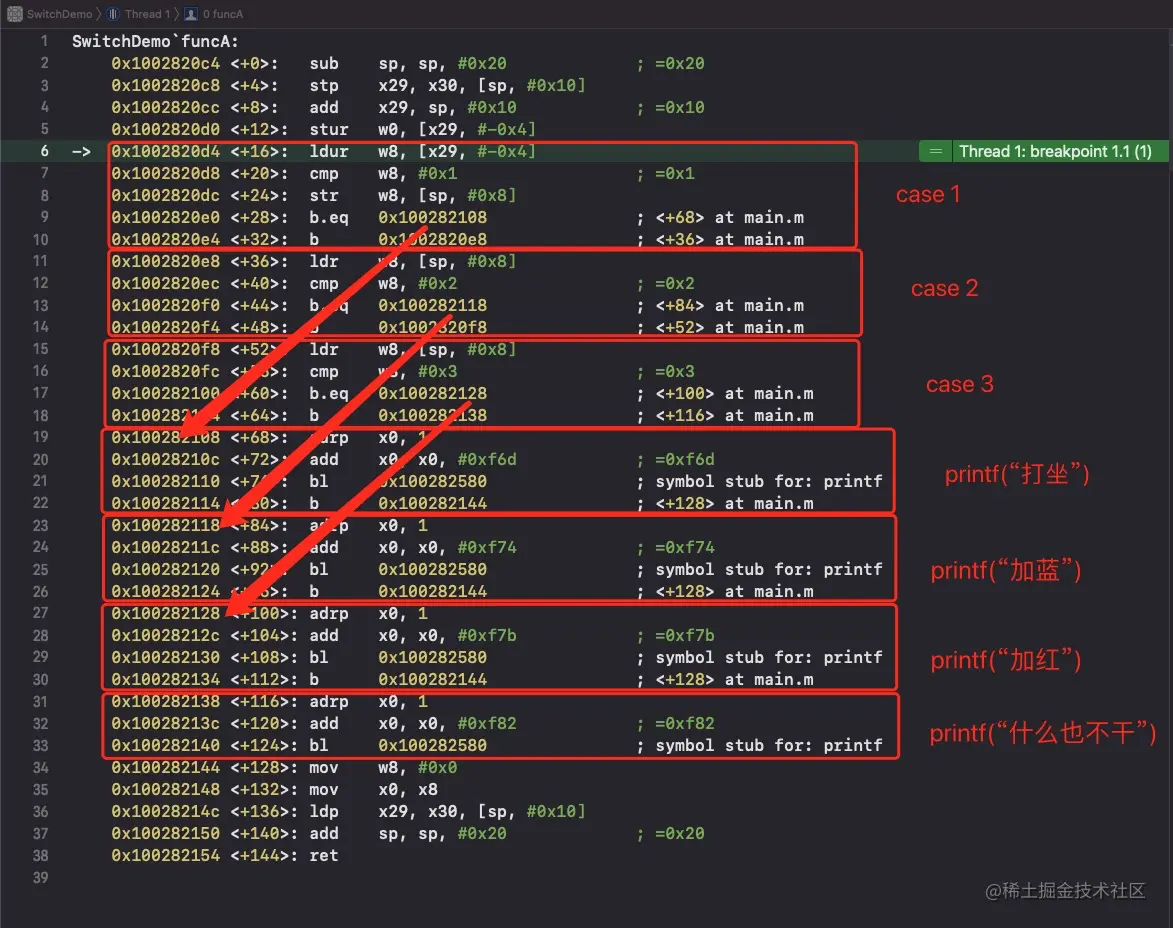
Task: Click address 0x1002820cc at offset <+8>
Action: [x=165, y=107]
